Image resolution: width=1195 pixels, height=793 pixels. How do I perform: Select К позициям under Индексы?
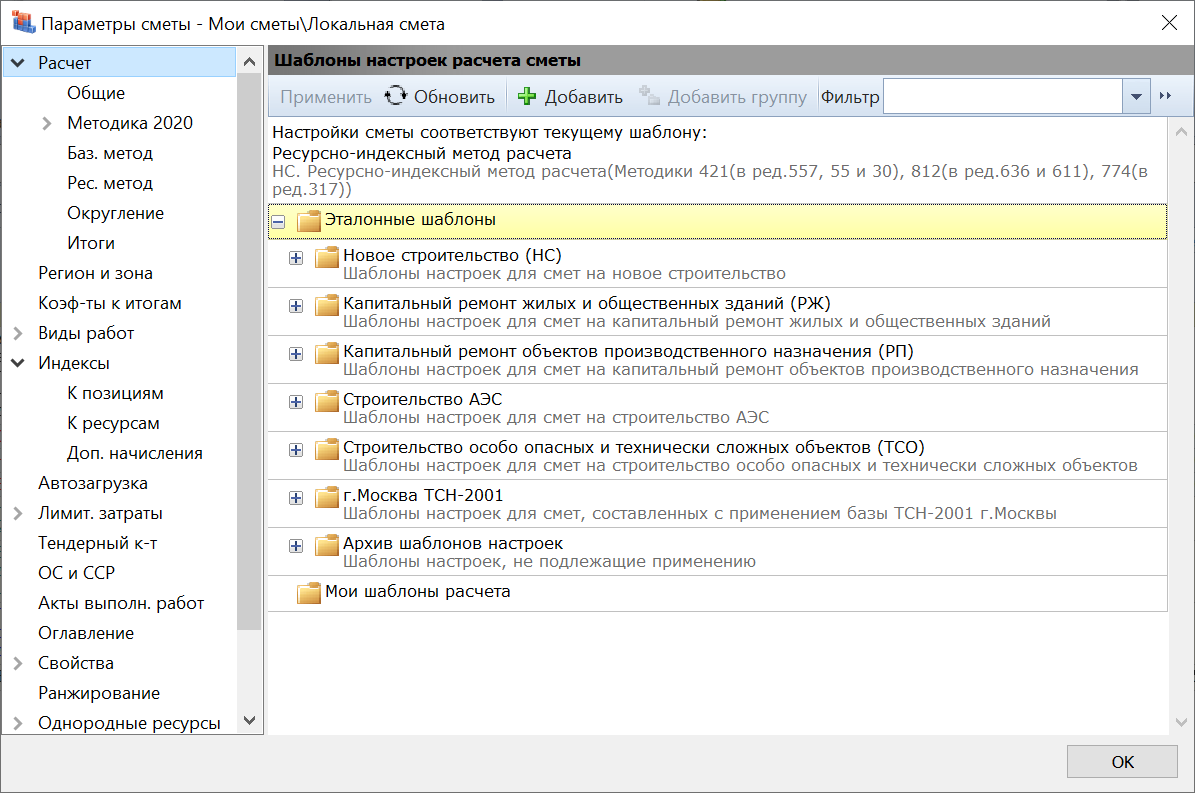[x=115, y=393]
